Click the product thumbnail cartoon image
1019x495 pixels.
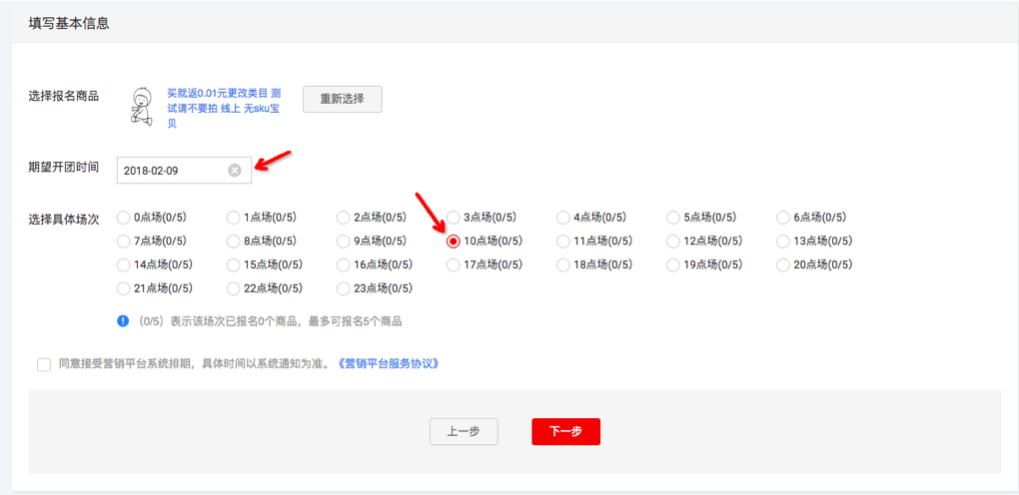coord(142,106)
